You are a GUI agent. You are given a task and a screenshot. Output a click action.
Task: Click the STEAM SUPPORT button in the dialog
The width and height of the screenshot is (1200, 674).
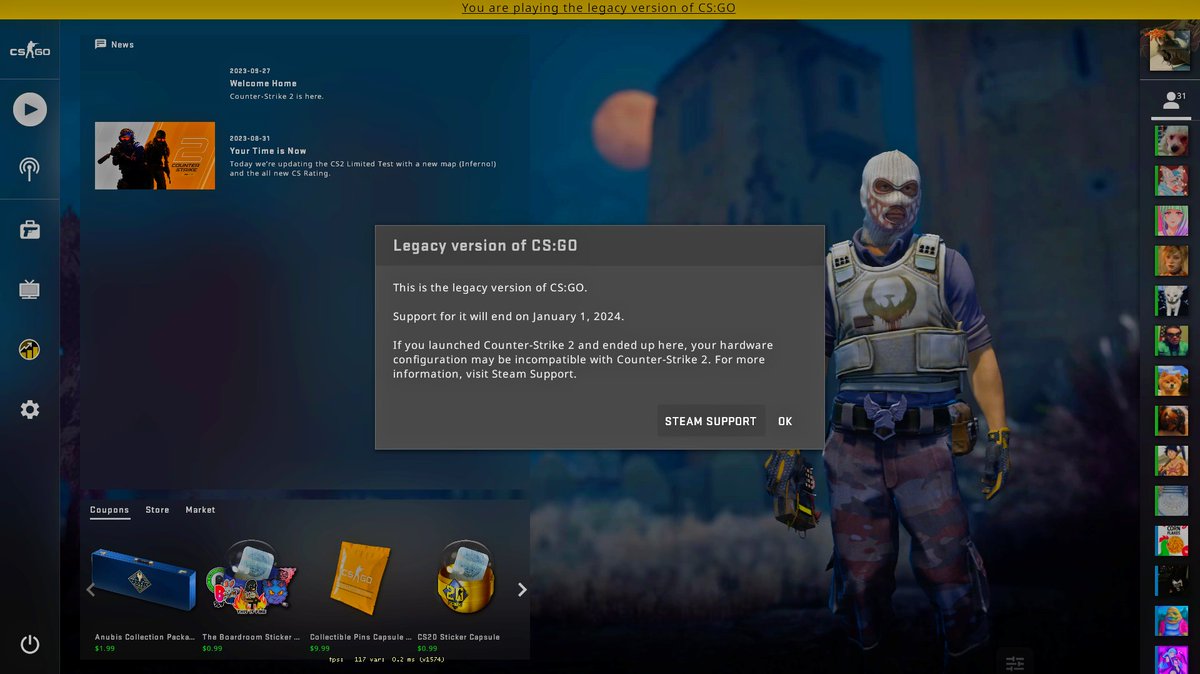point(711,421)
